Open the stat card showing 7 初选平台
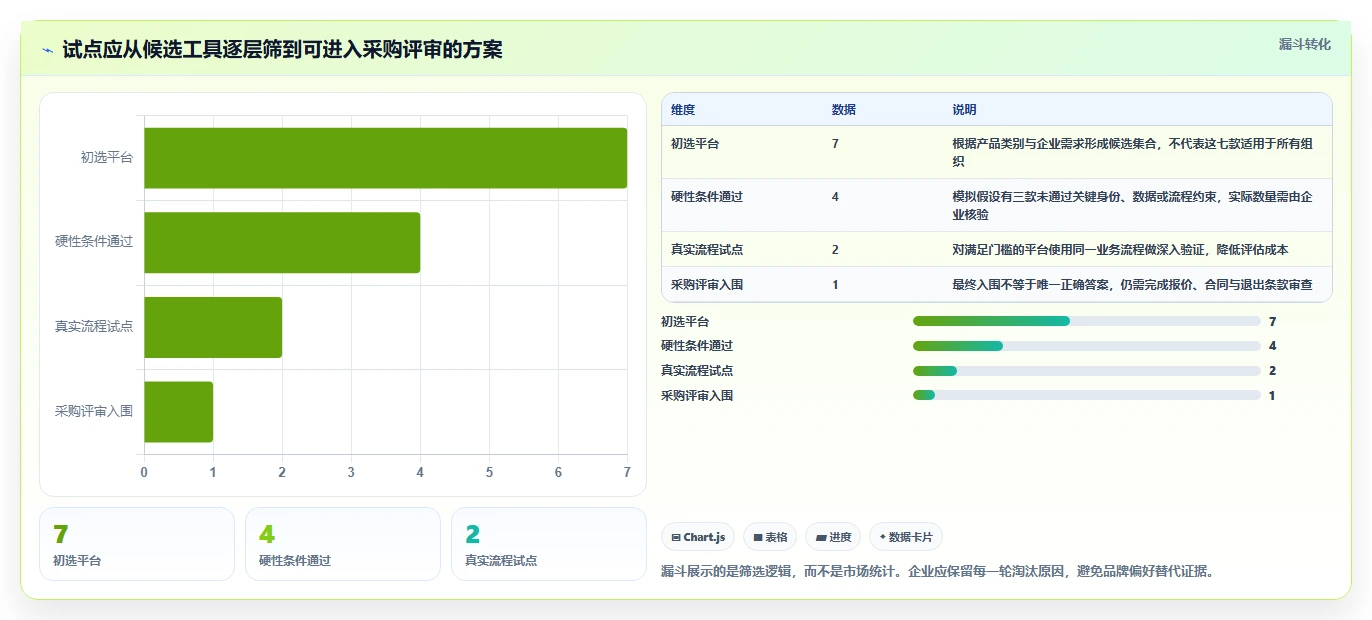 coord(137,544)
